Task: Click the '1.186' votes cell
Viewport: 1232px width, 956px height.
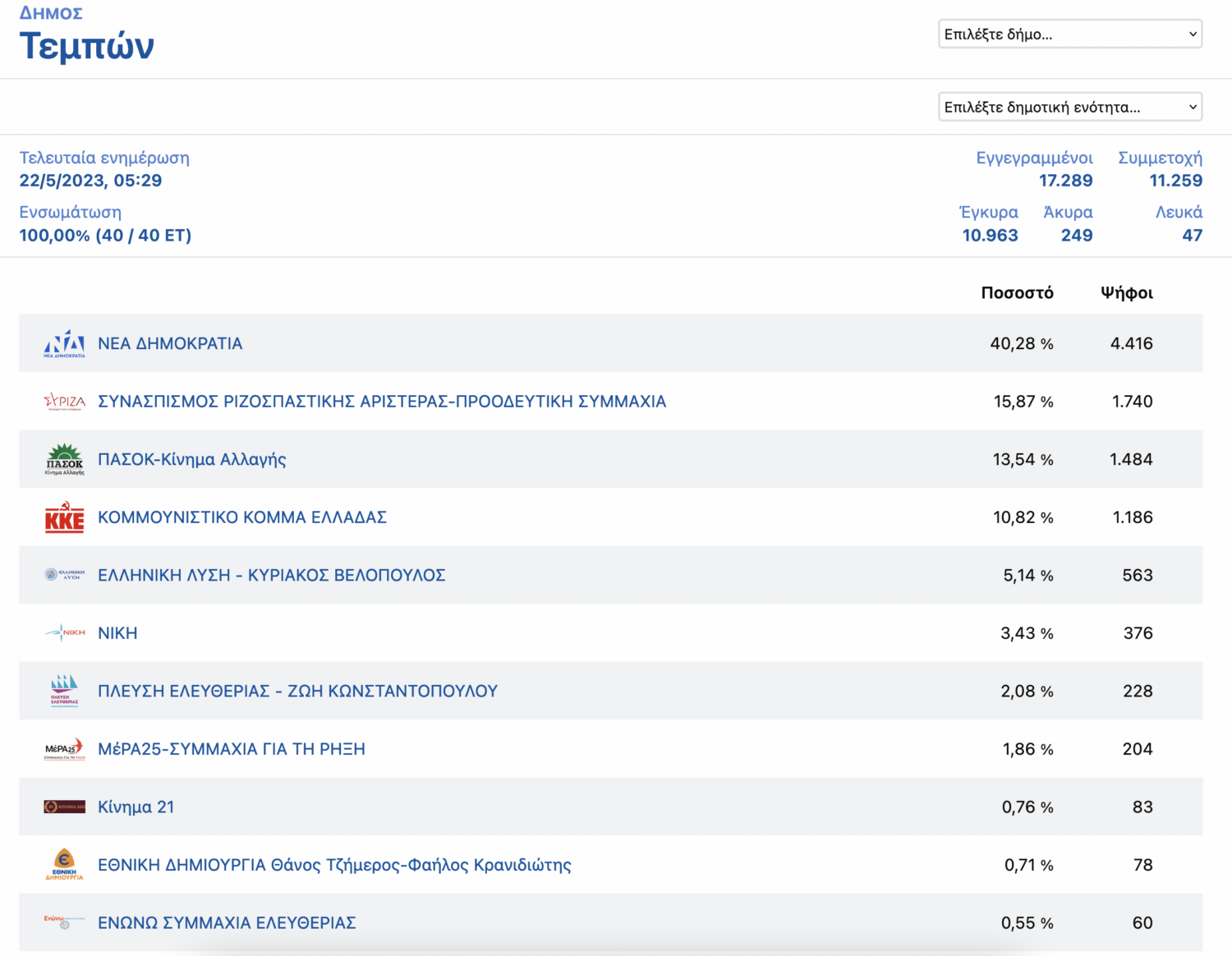Action: point(1133,517)
